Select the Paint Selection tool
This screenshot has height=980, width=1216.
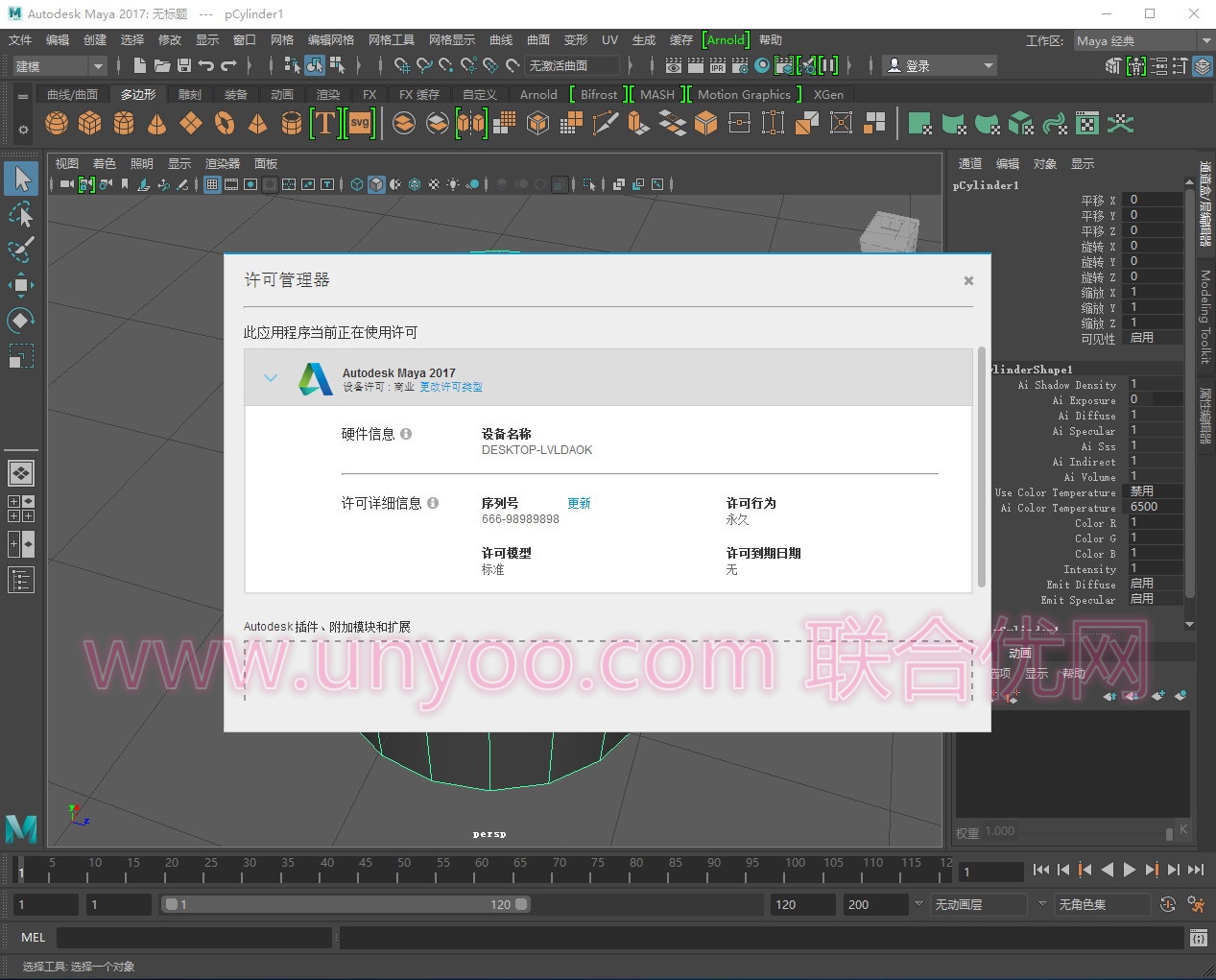21,250
